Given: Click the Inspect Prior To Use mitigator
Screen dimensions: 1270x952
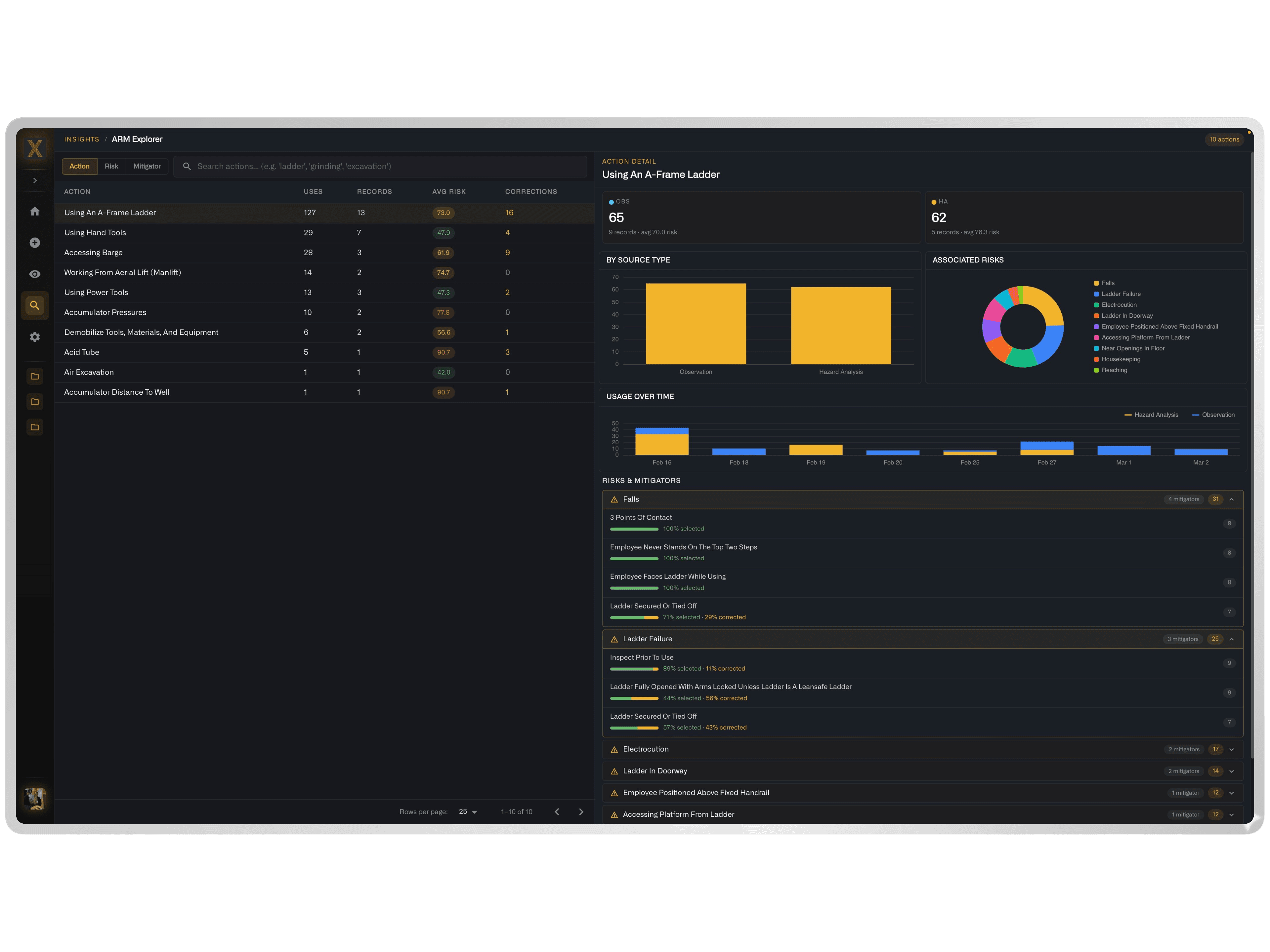Looking at the screenshot, I should tap(923, 663).
